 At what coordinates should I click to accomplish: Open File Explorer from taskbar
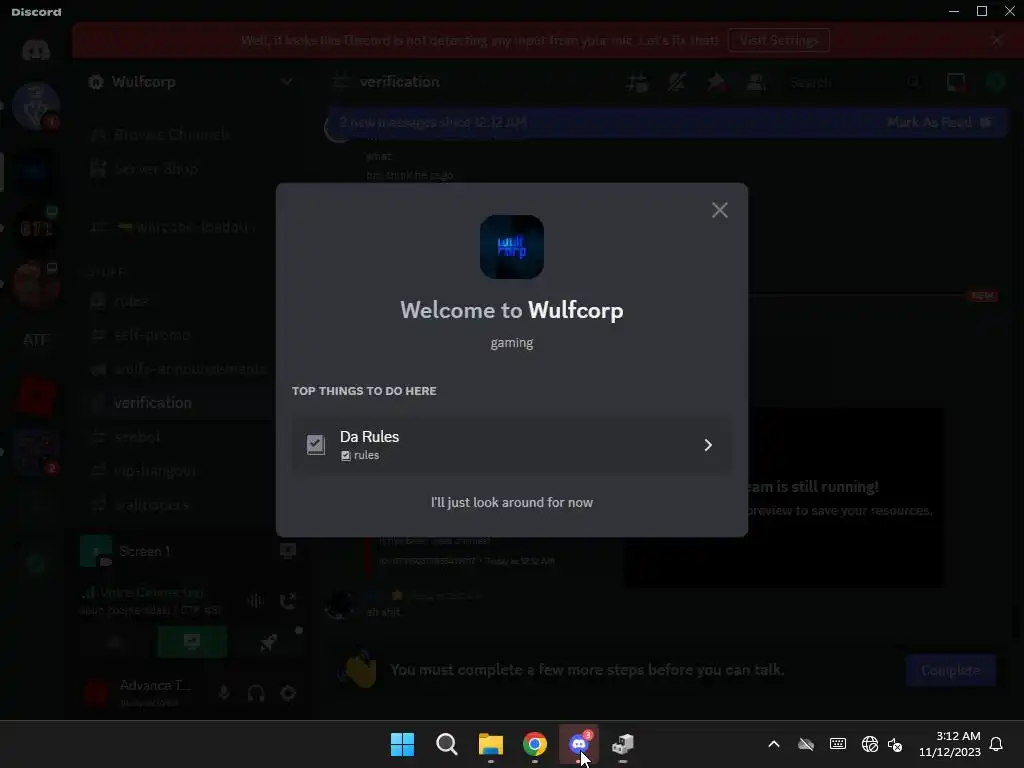[490, 744]
